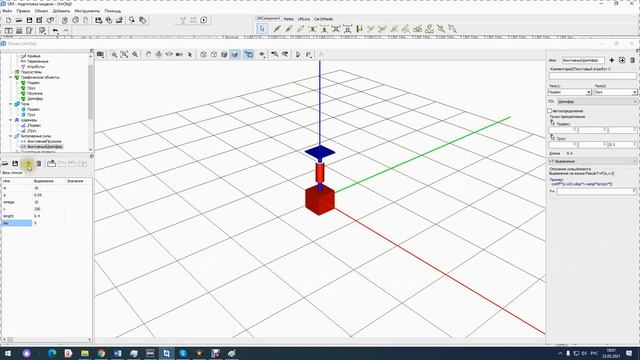
Task: Select the Переменные tree item
Action: click(38, 61)
